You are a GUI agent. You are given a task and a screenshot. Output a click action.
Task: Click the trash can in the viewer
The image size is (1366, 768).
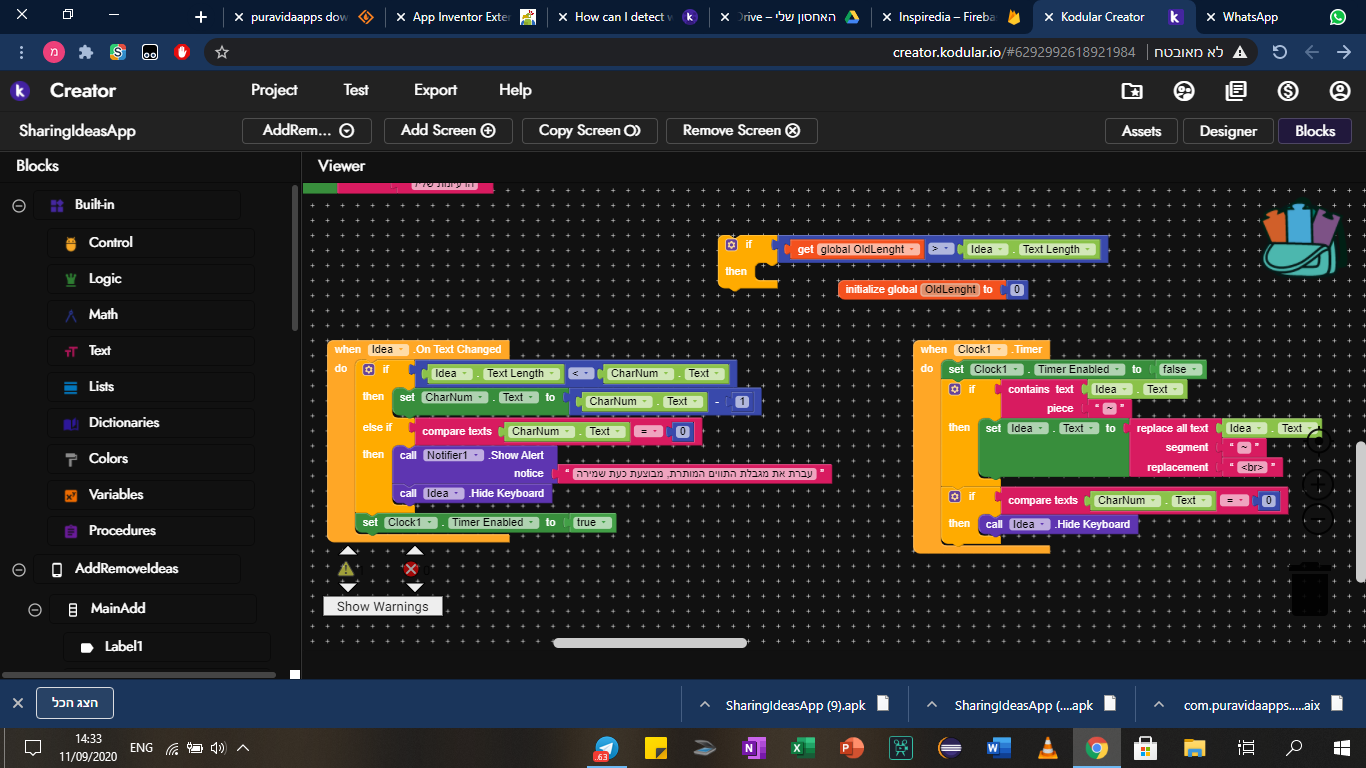pos(1309,588)
